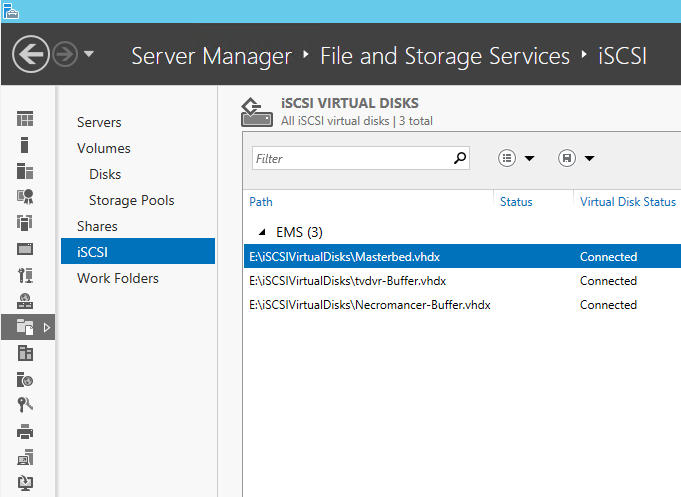This screenshot has height=497, width=681.
Task: Click 'All iSCSI virtual disks | 3 total' text
Action: click(357, 121)
